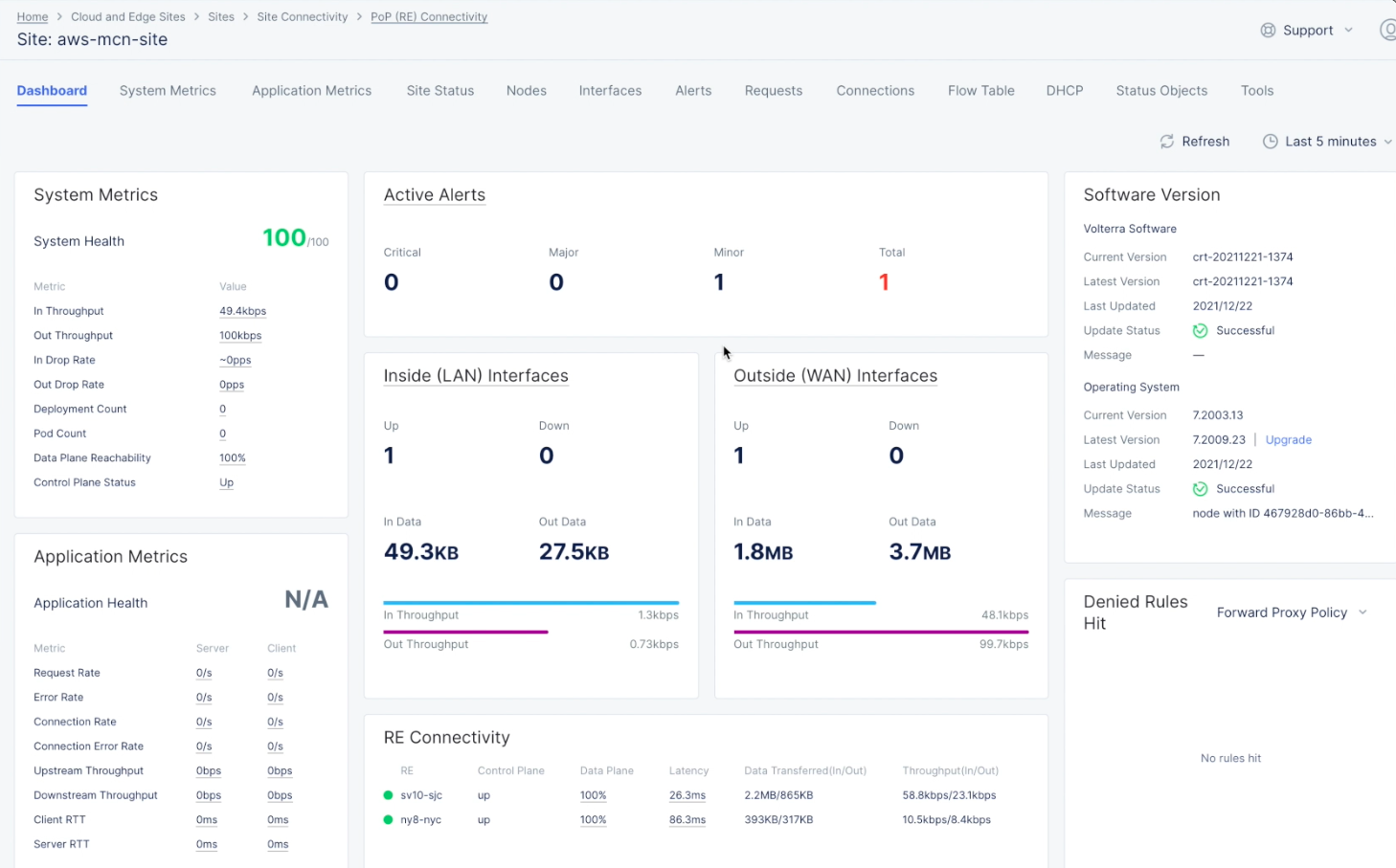Screen dimensions: 1396x868
Task: Click the 26.3ms latency value for sv10-sjc
Action: point(687,794)
